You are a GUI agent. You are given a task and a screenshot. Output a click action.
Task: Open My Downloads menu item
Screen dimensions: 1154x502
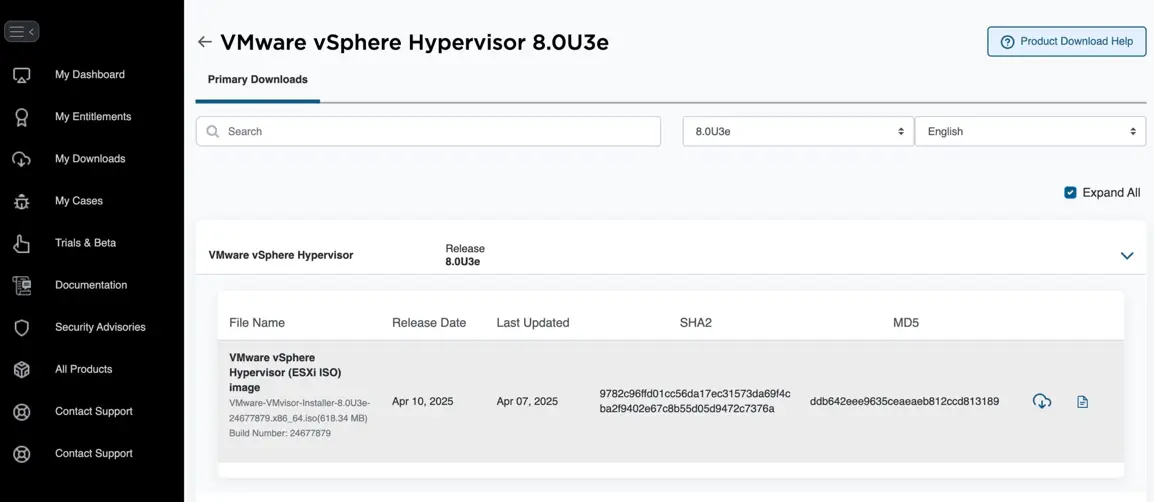click(91, 158)
